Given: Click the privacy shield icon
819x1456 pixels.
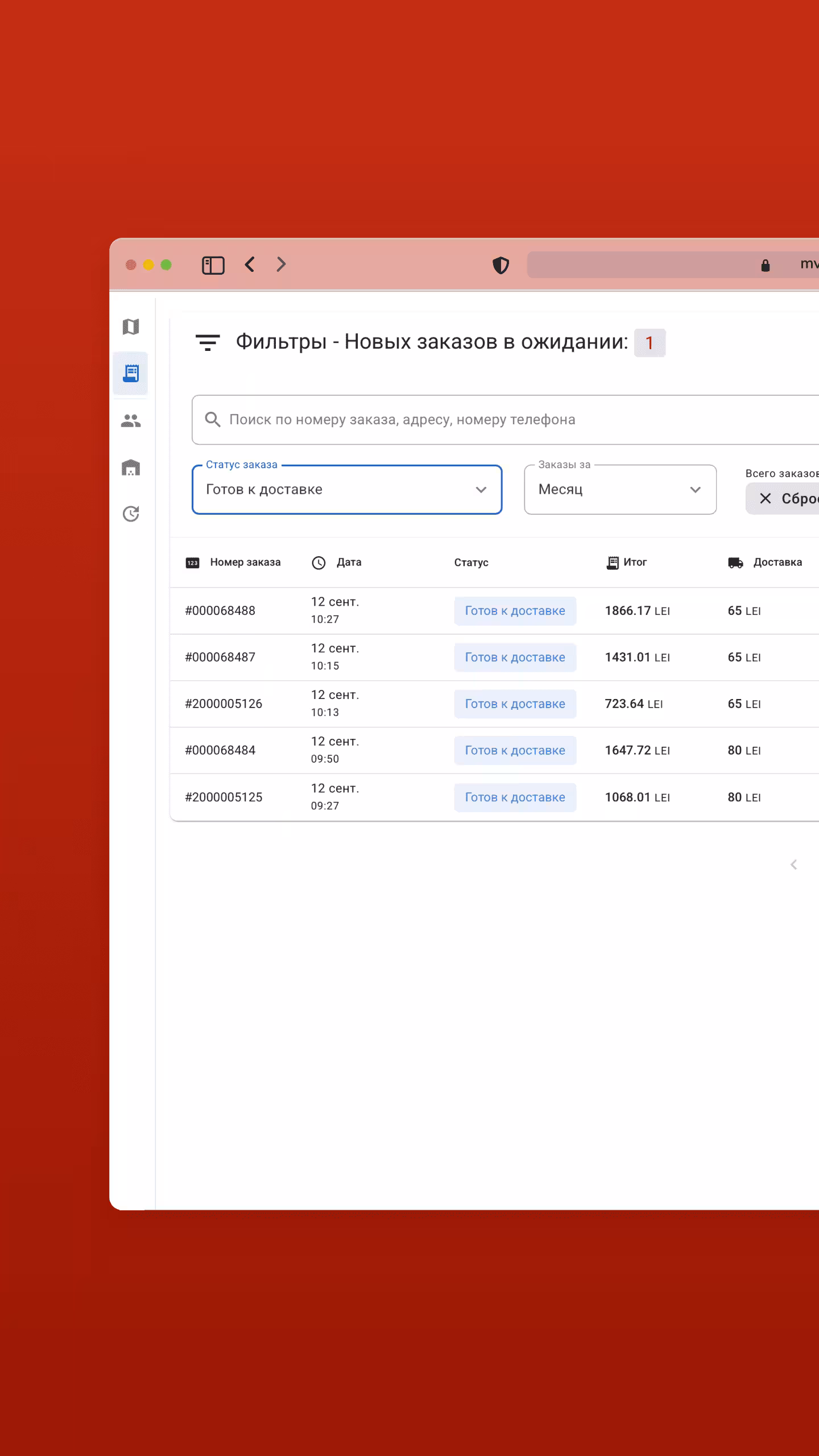Looking at the screenshot, I should point(500,265).
